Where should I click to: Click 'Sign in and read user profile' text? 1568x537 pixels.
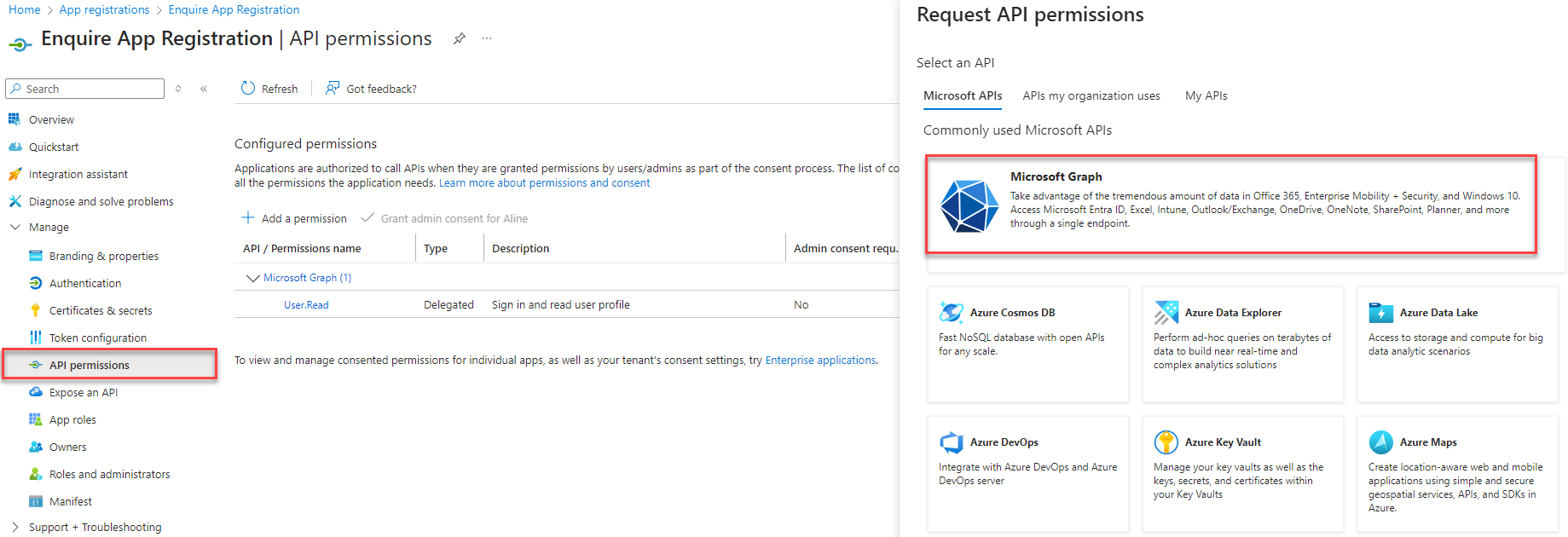click(561, 304)
